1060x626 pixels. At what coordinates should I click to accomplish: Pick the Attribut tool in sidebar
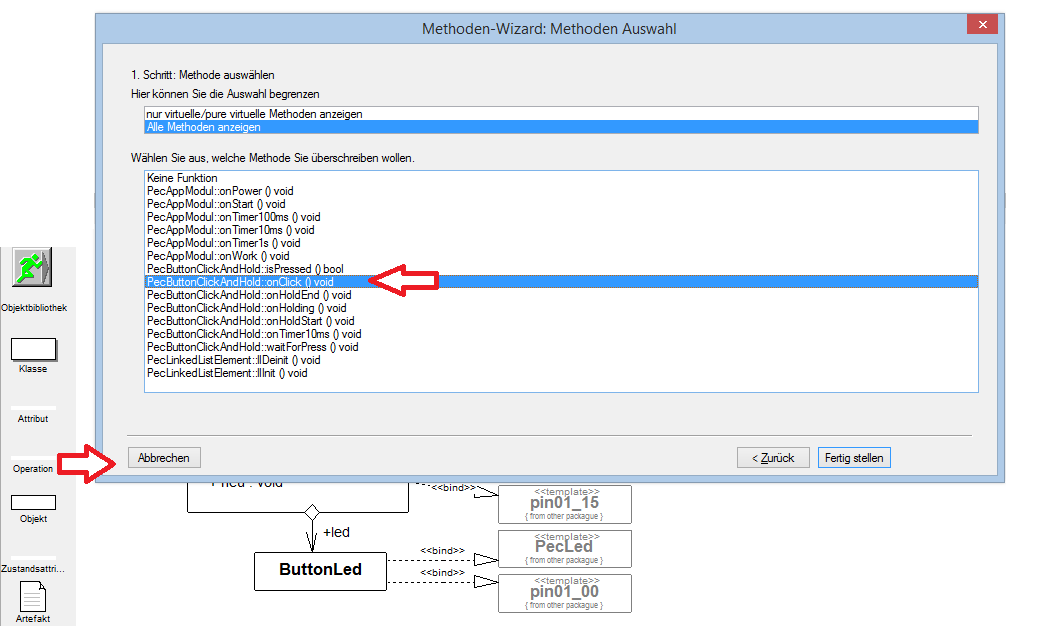[33, 418]
